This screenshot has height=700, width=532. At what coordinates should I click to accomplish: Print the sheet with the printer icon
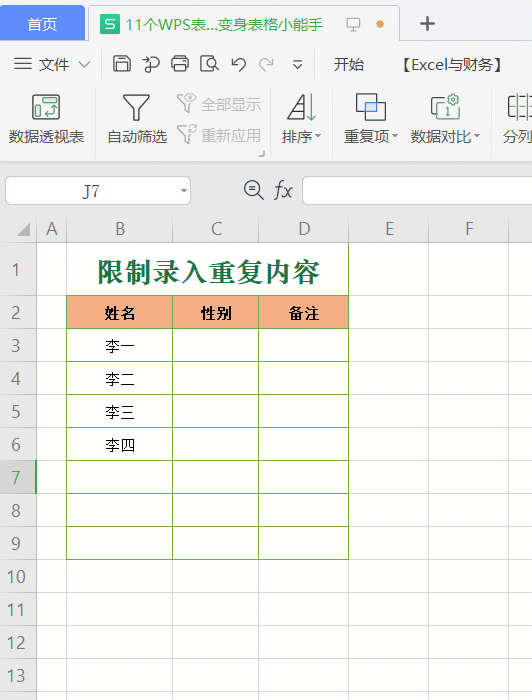point(180,64)
